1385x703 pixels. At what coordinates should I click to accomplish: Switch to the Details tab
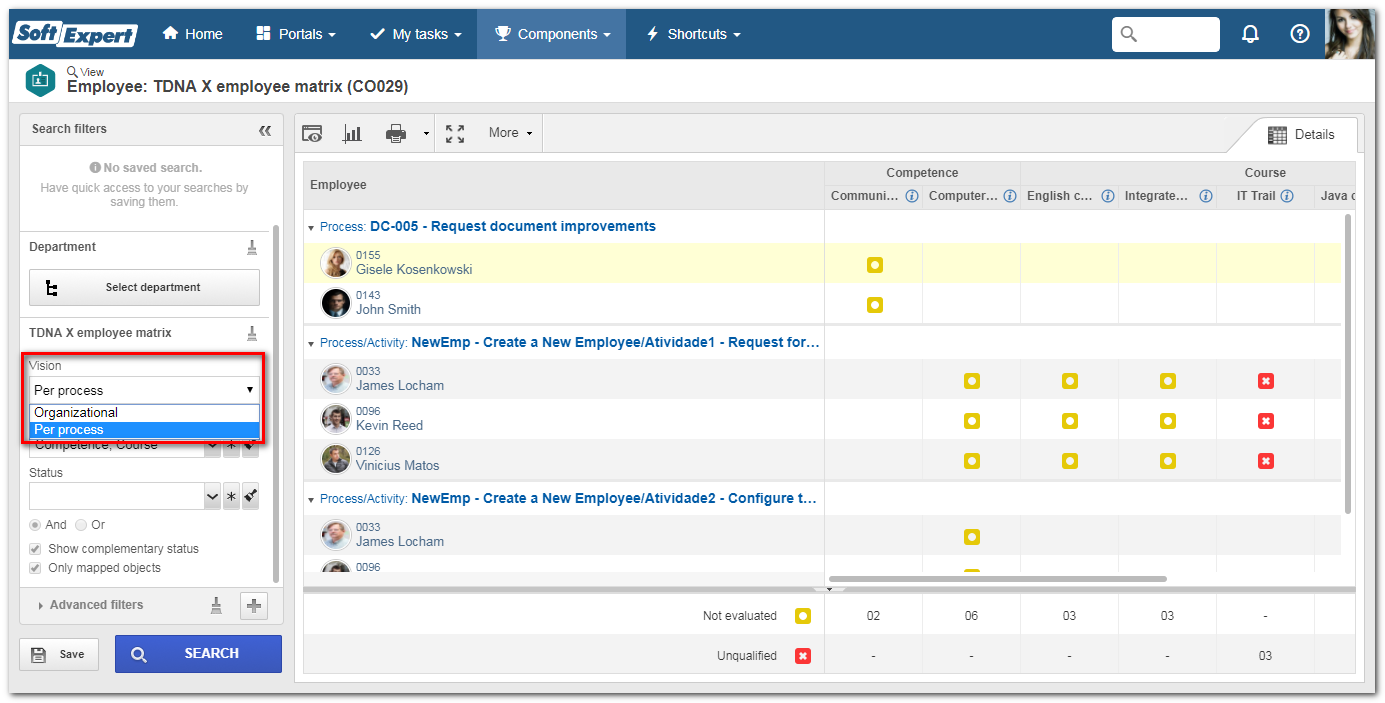click(1301, 134)
